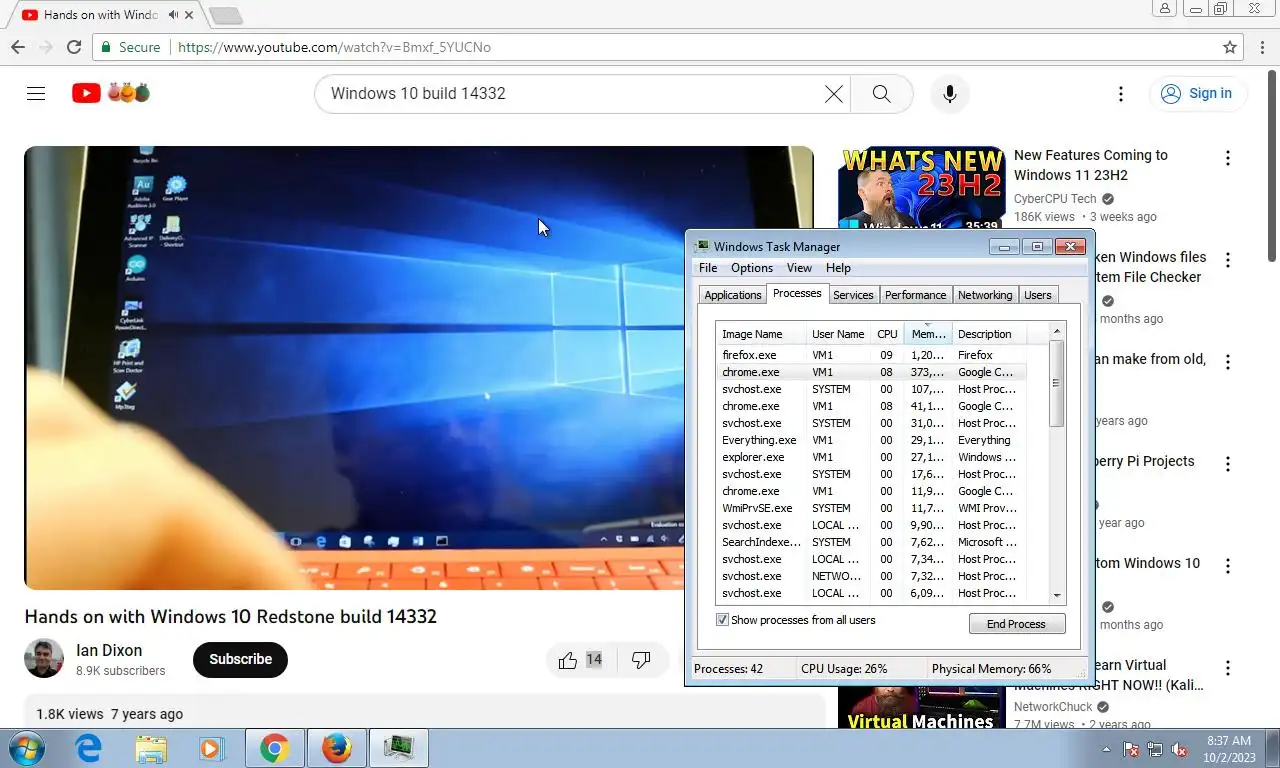Click the process list scrollbar thumb

pyautogui.click(x=1057, y=383)
